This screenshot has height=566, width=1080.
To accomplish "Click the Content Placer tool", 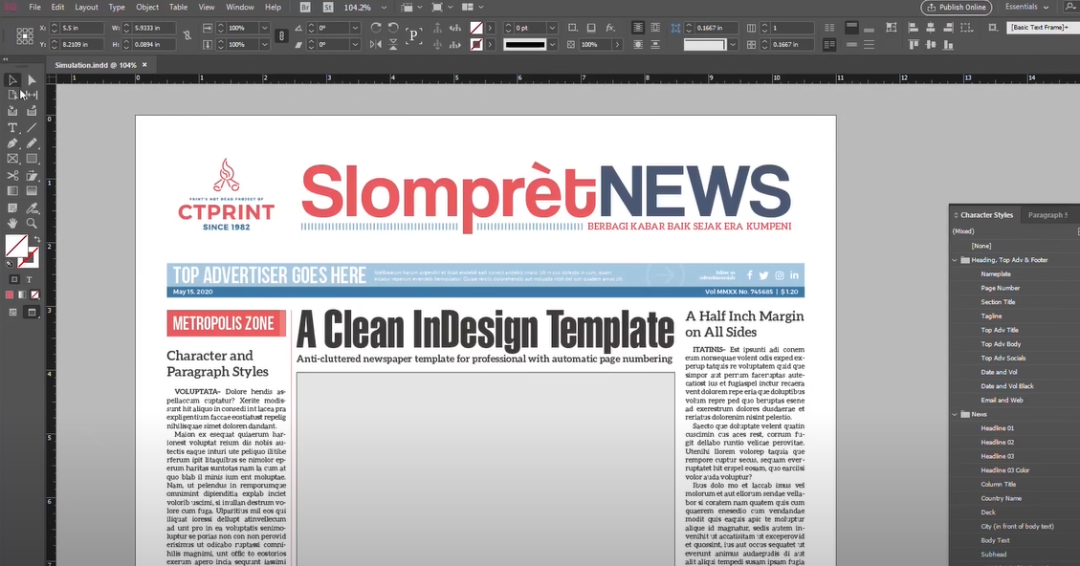I will coord(32,111).
